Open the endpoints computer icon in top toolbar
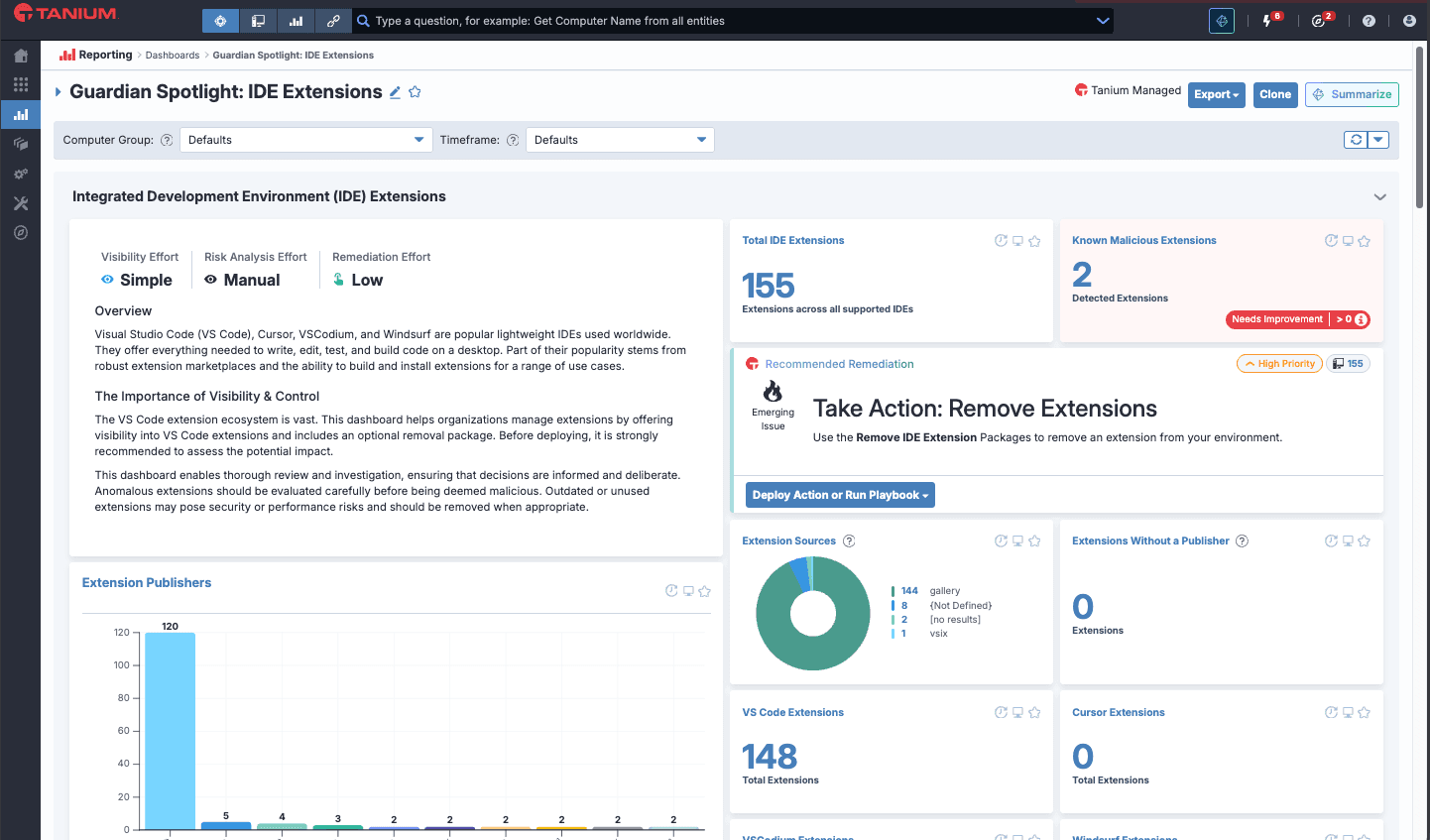 258,21
